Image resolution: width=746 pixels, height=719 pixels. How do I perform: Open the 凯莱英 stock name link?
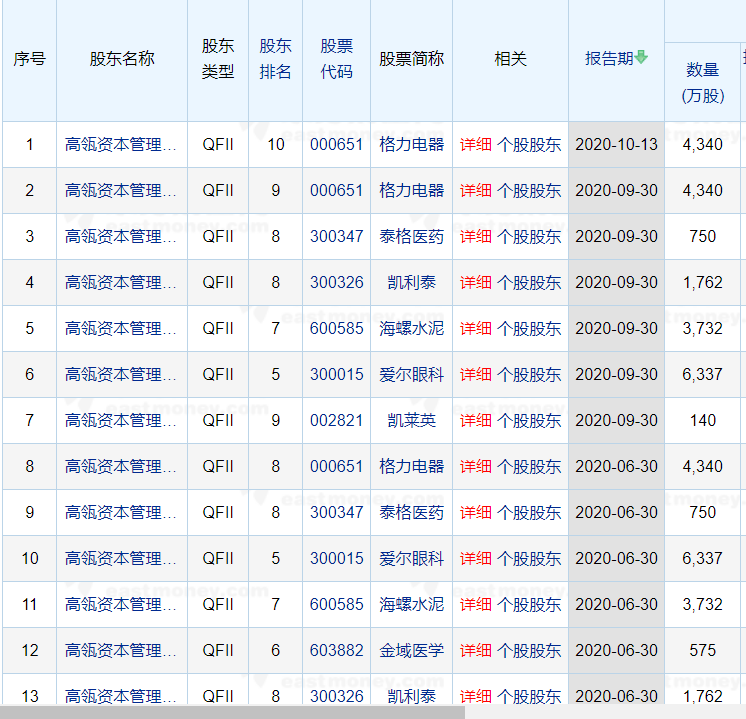(x=411, y=420)
